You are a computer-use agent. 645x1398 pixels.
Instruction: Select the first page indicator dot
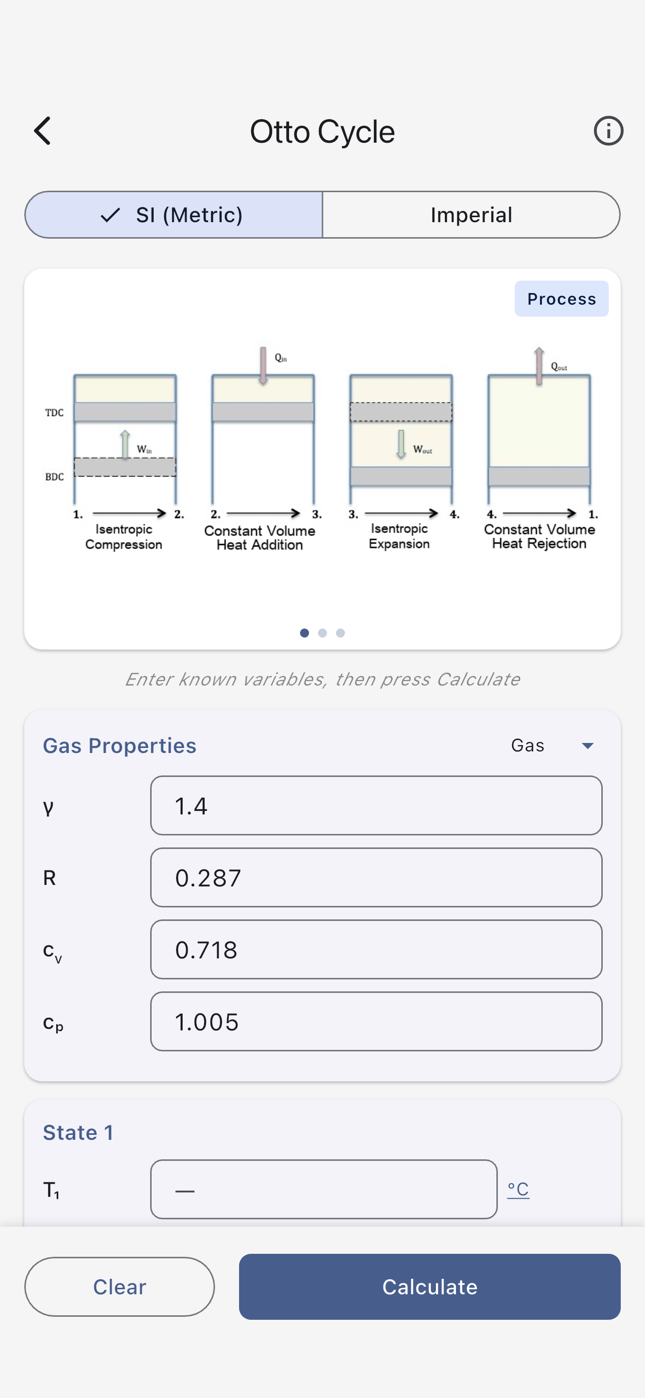(x=304, y=633)
